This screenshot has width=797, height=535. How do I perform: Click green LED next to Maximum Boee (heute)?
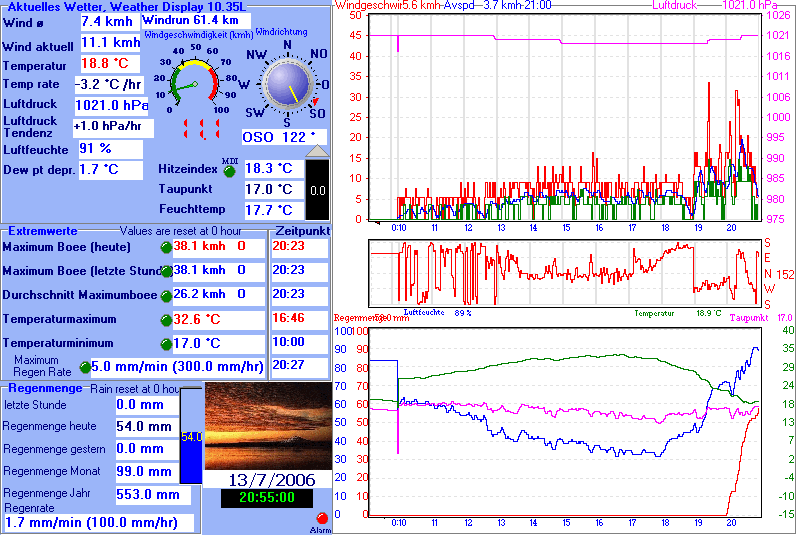166,247
